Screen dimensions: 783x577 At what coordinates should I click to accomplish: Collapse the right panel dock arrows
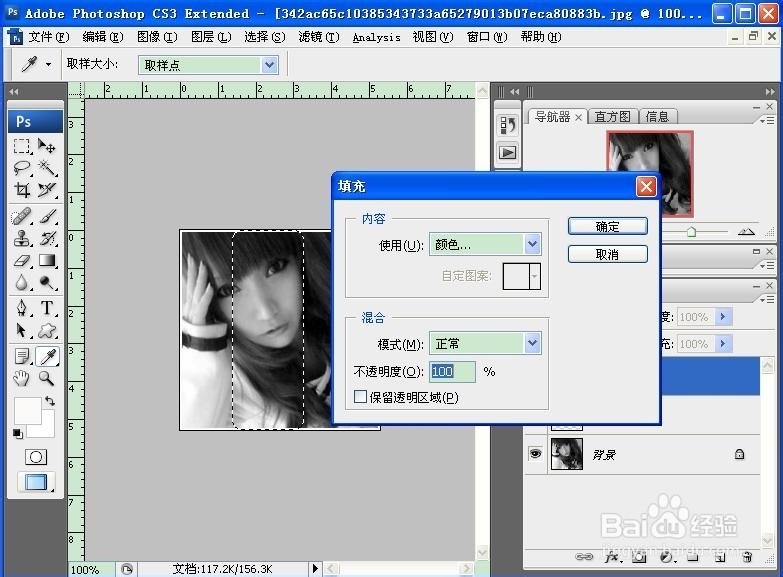[x=770, y=91]
